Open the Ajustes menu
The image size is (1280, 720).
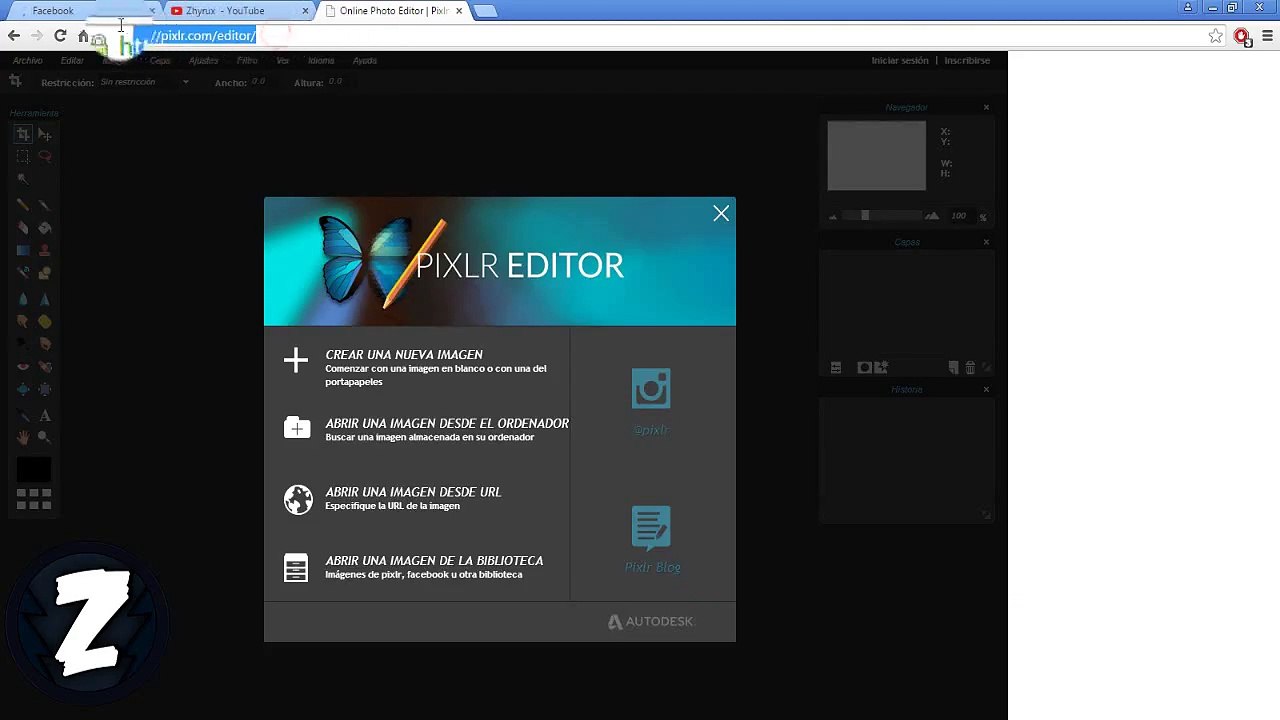tap(203, 60)
